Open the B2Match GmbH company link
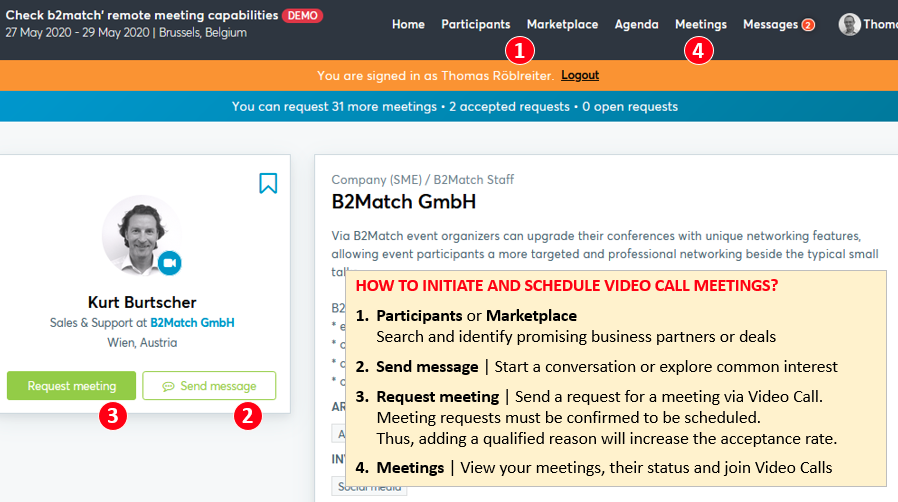Image resolution: width=898 pixels, height=502 pixels. click(192, 323)
